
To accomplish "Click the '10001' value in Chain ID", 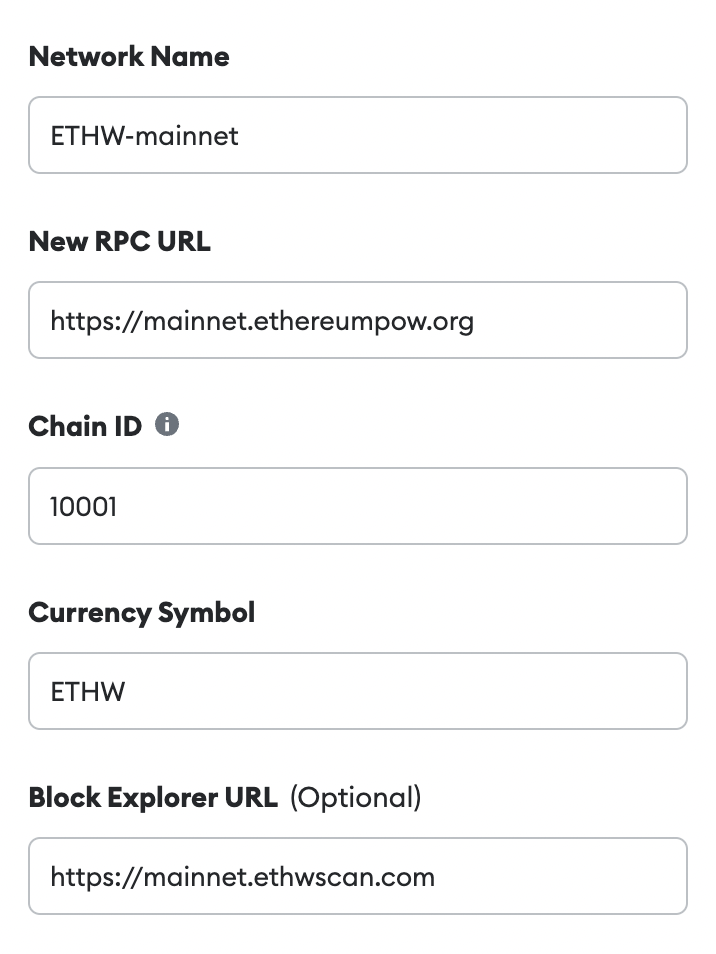I will click(x=83, y=506).
